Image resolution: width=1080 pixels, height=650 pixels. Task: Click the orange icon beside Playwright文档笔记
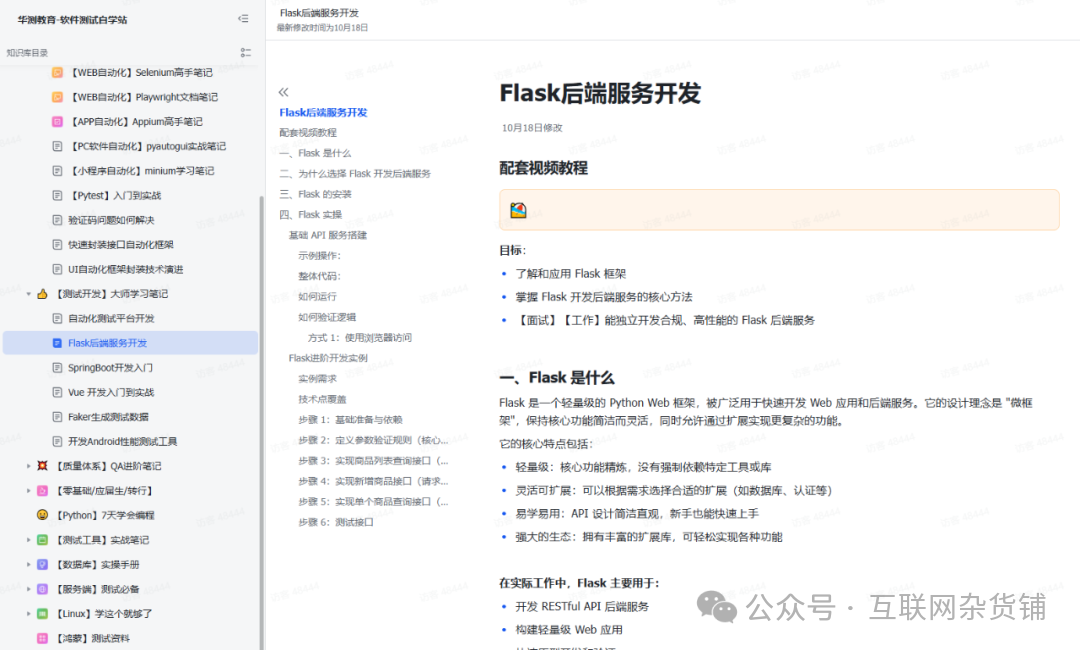57,97
